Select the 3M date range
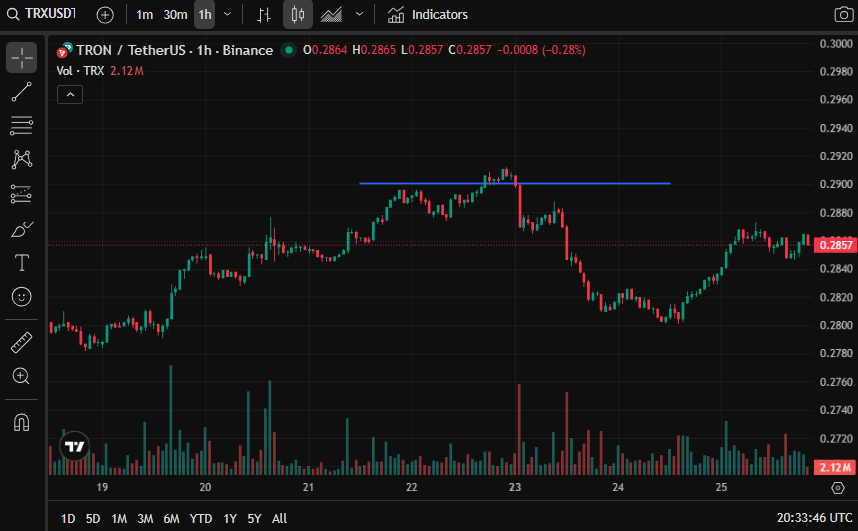Viewport: 858px width, 531px height. (x=145, y=518)
